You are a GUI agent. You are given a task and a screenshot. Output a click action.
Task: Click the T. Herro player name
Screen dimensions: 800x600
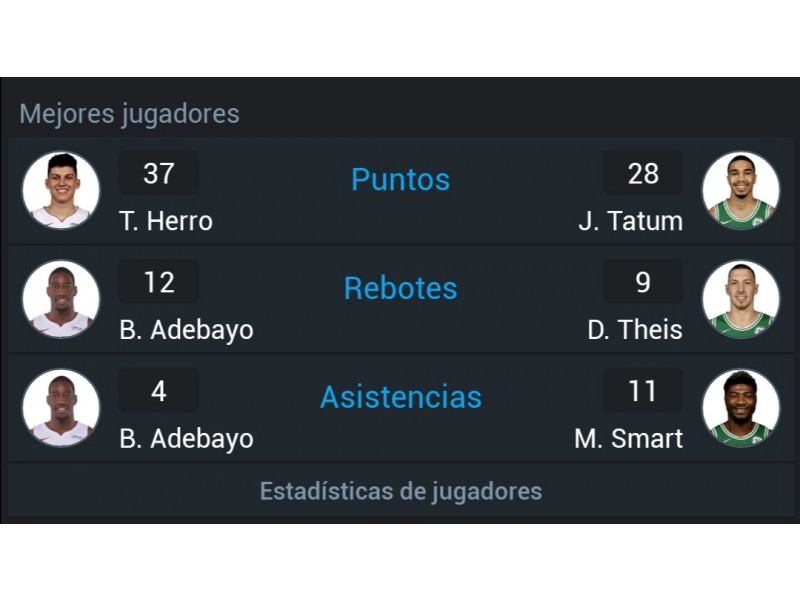click(x=166, y=221)
